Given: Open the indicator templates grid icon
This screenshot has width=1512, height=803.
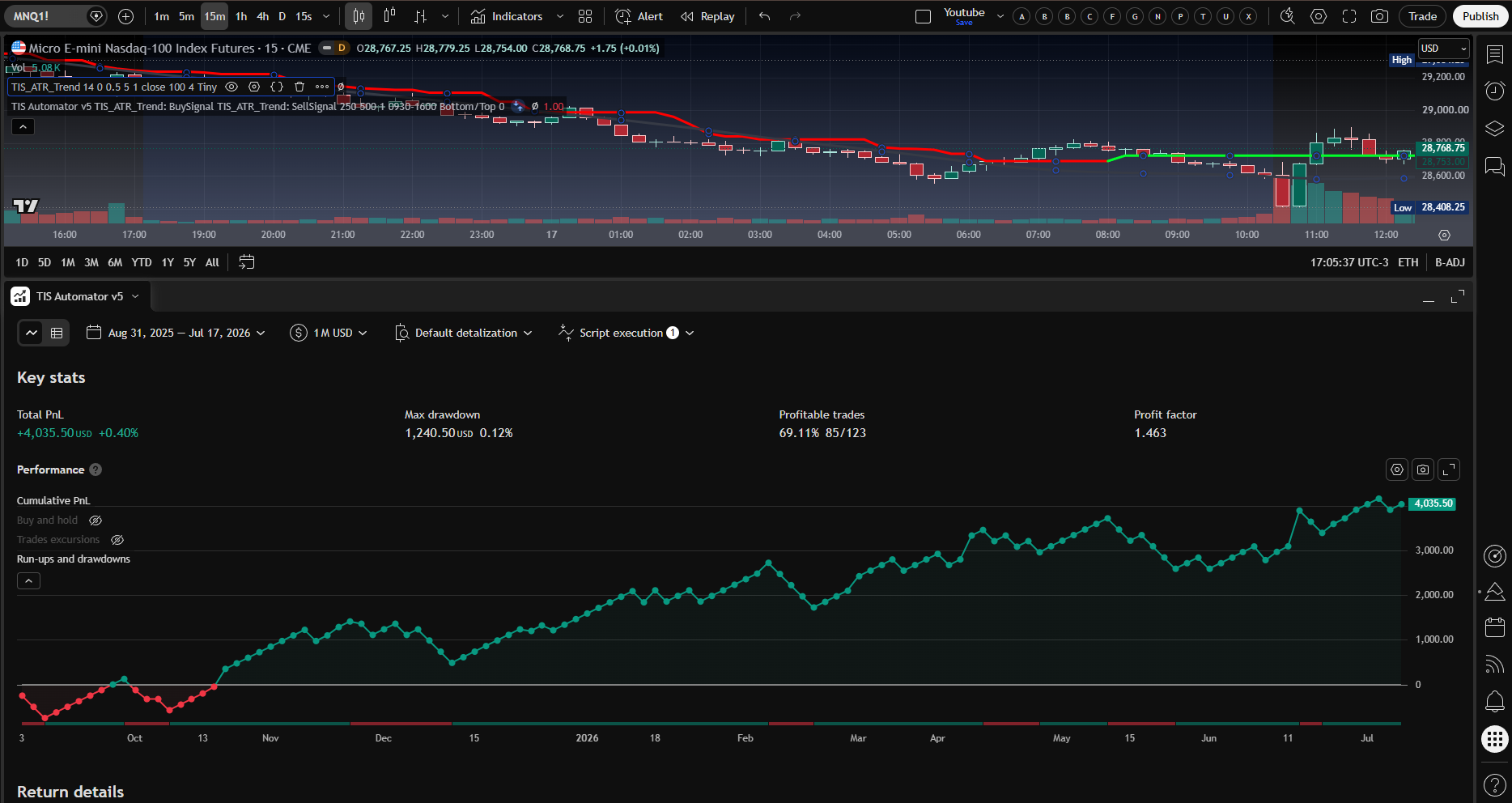Looking at the screenshot, I should tap(585, 16).
